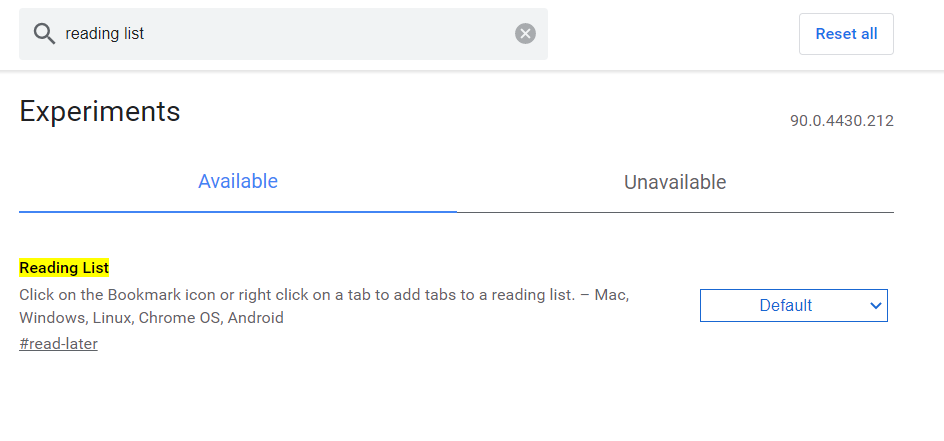Place cursor after "reading list" search text
Image resolution: width=944 pixels, height=441 pixels.
pyautogui.click(x=146, y=34)
